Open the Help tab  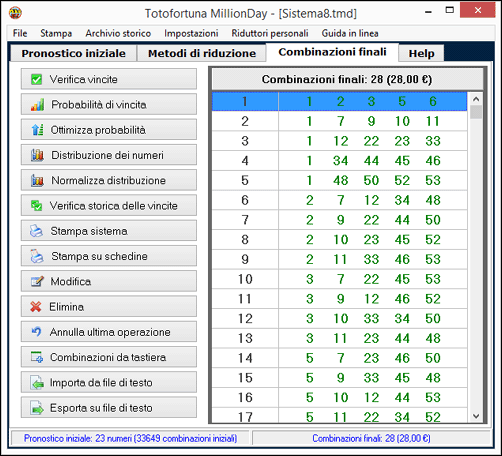(x=421, y=53)
